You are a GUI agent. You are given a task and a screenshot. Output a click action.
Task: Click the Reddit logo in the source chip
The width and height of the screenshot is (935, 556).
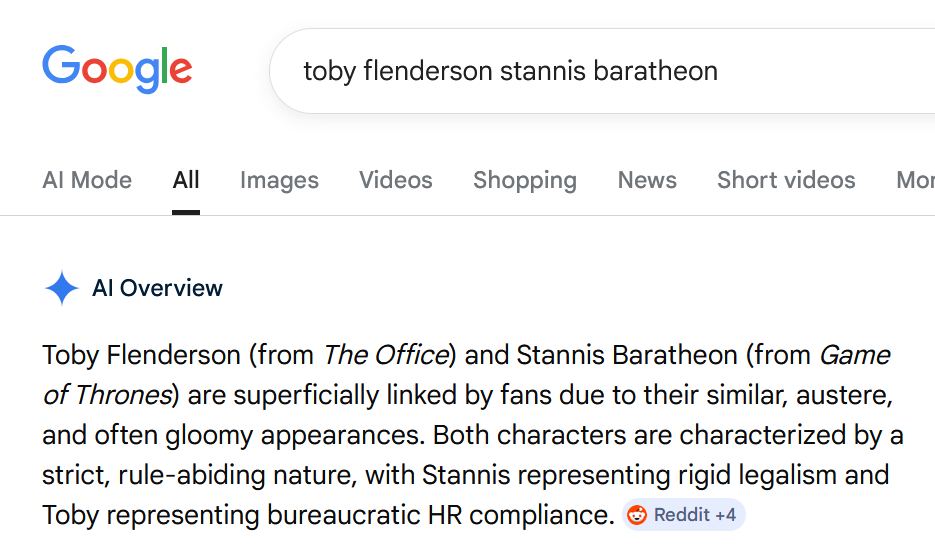(x=637, y=515)
